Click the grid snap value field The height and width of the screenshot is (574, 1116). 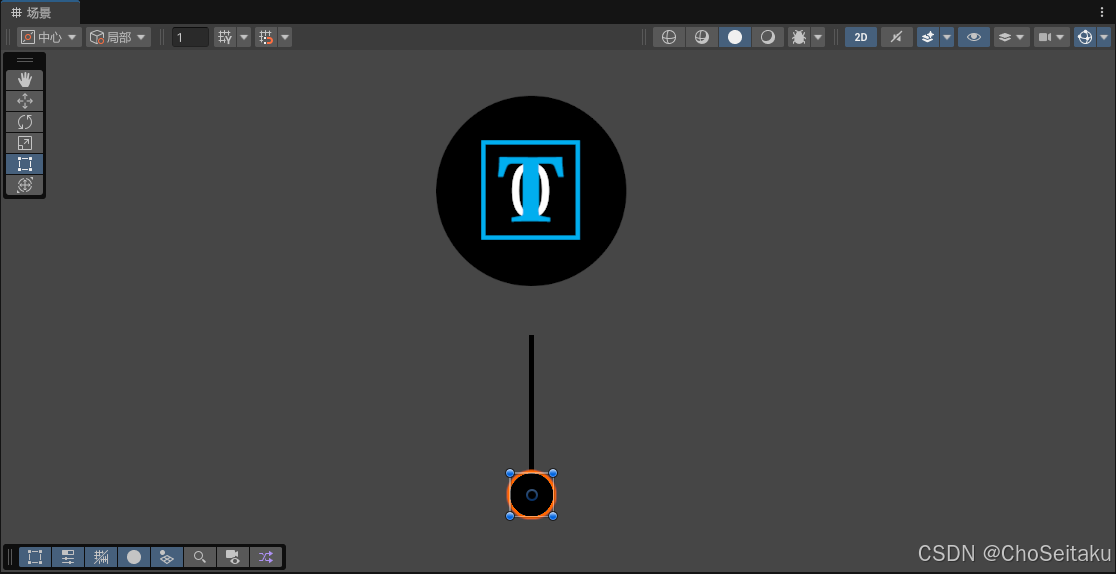[190, 37]
